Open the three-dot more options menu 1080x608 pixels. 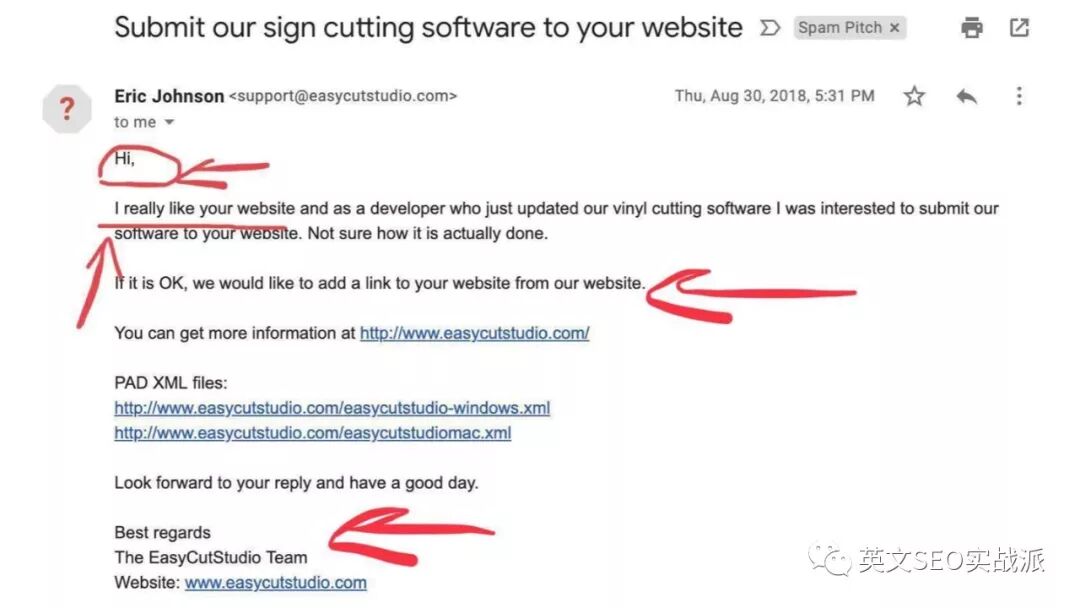pos(1019,96)
